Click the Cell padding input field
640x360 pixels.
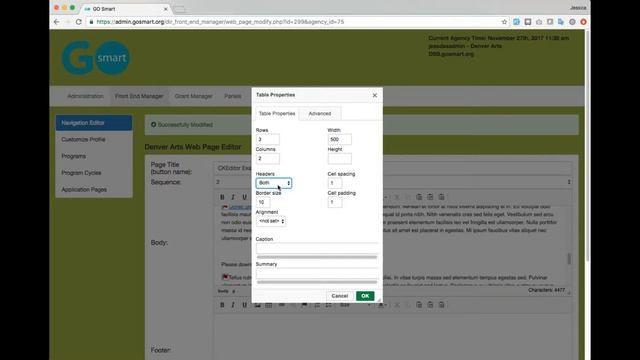coord(335,202)
